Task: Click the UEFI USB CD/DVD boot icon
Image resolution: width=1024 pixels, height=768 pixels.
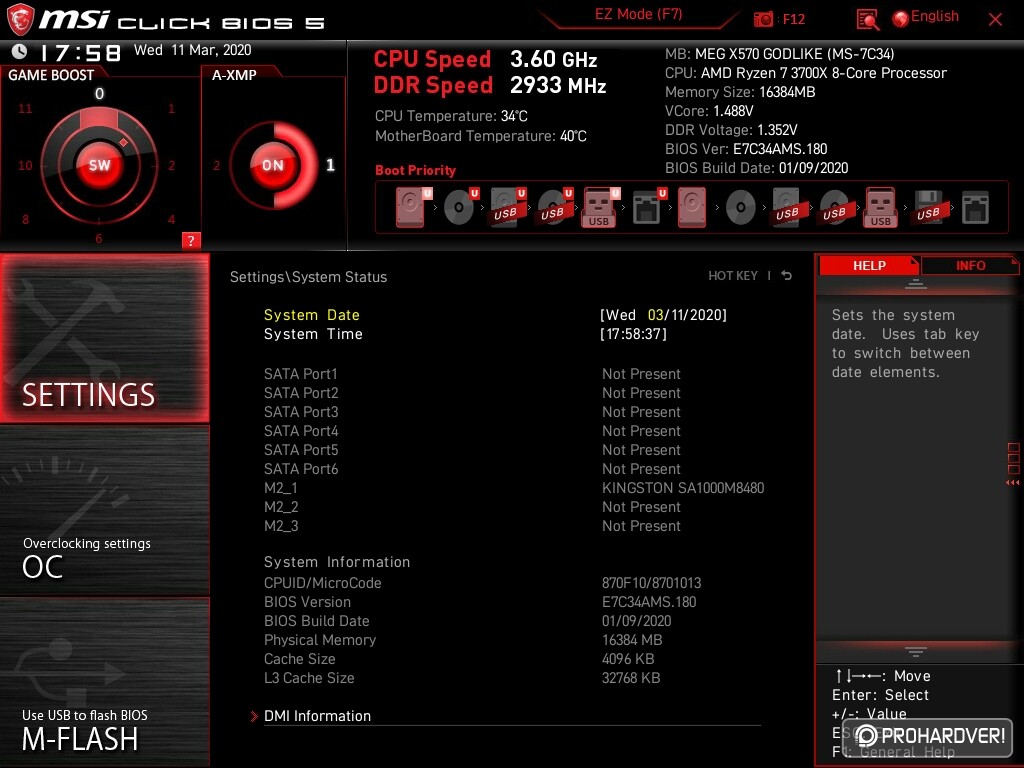Action: tap(554, 208)
